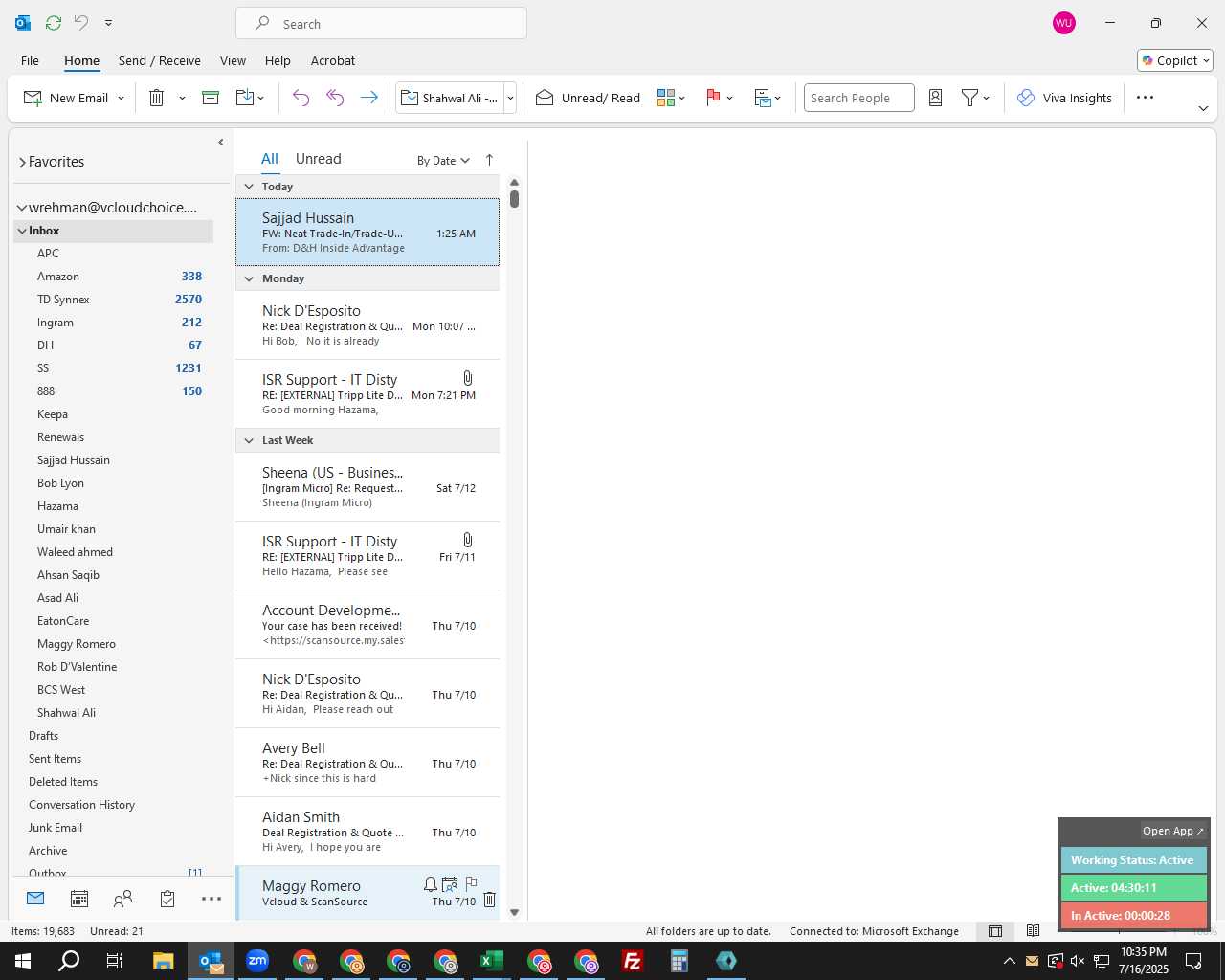Open Tasks view in navigation bar

(x=167, y=899)
